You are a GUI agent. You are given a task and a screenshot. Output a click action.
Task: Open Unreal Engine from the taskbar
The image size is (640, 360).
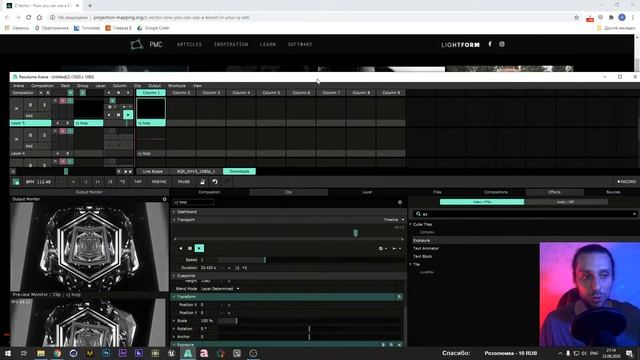(171, 353)
